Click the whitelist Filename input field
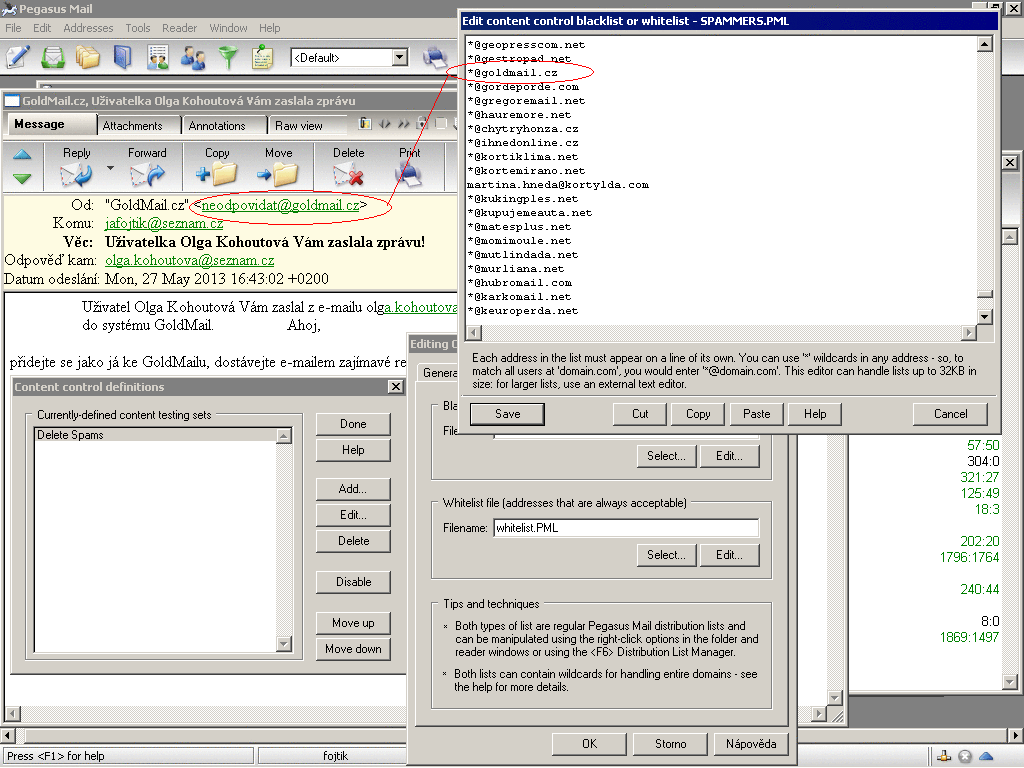 626,528
